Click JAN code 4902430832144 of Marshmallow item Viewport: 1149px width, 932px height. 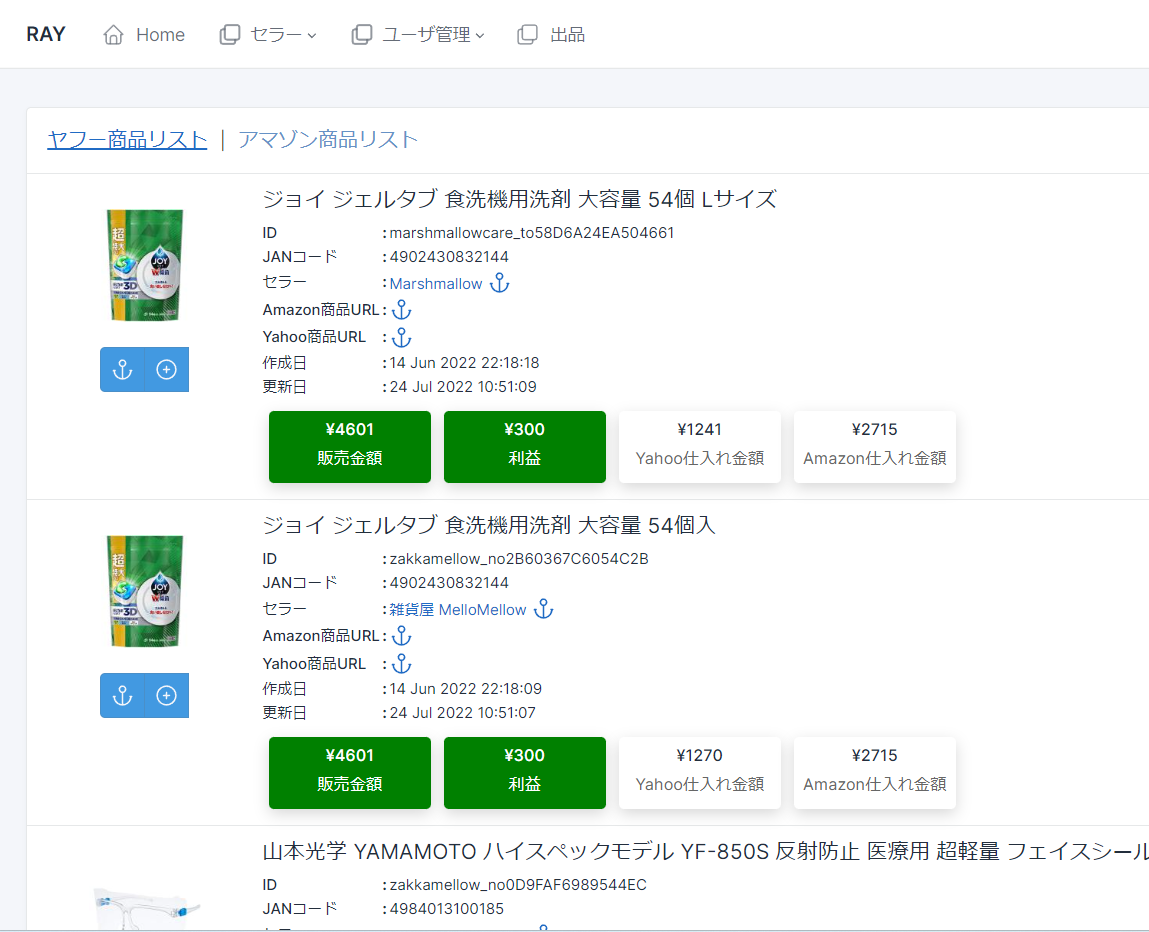[449, 257]
